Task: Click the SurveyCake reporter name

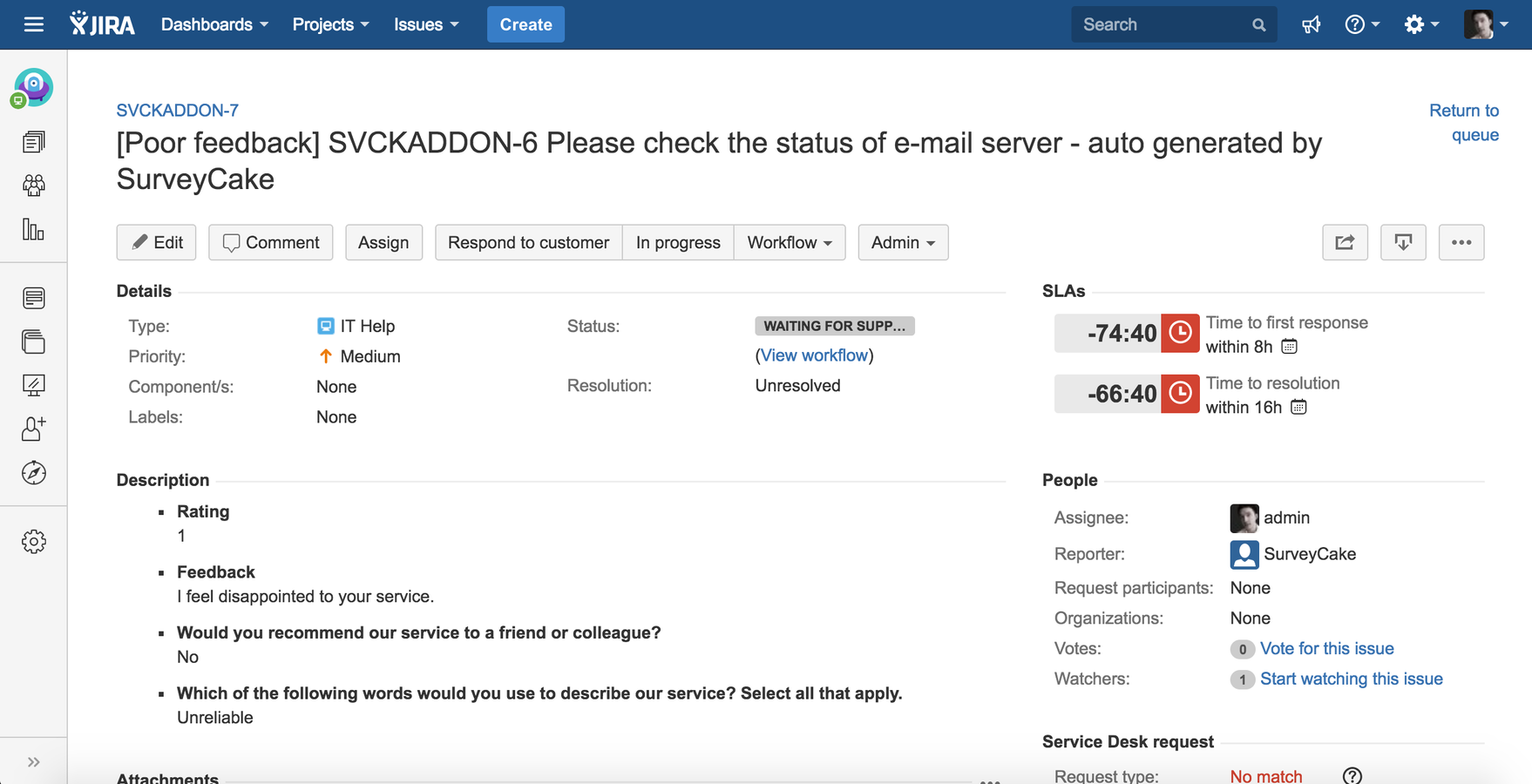Action: coord(1310,554)
